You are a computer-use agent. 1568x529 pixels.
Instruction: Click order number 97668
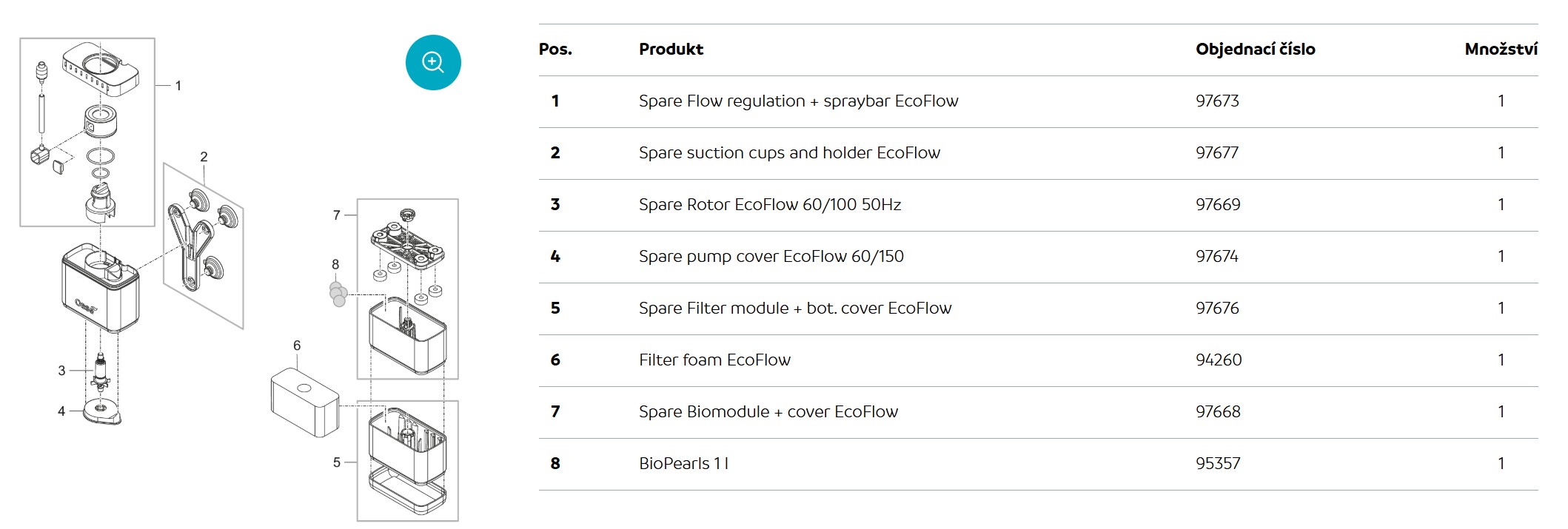click(x=1218, y=412)
